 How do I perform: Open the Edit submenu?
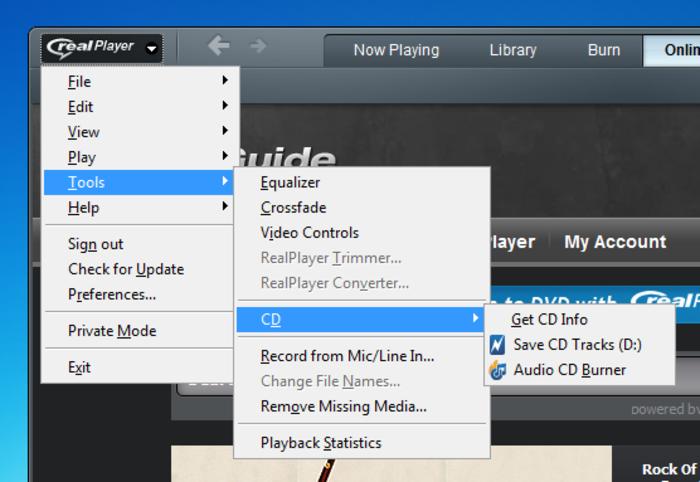(x=138, y=106)
